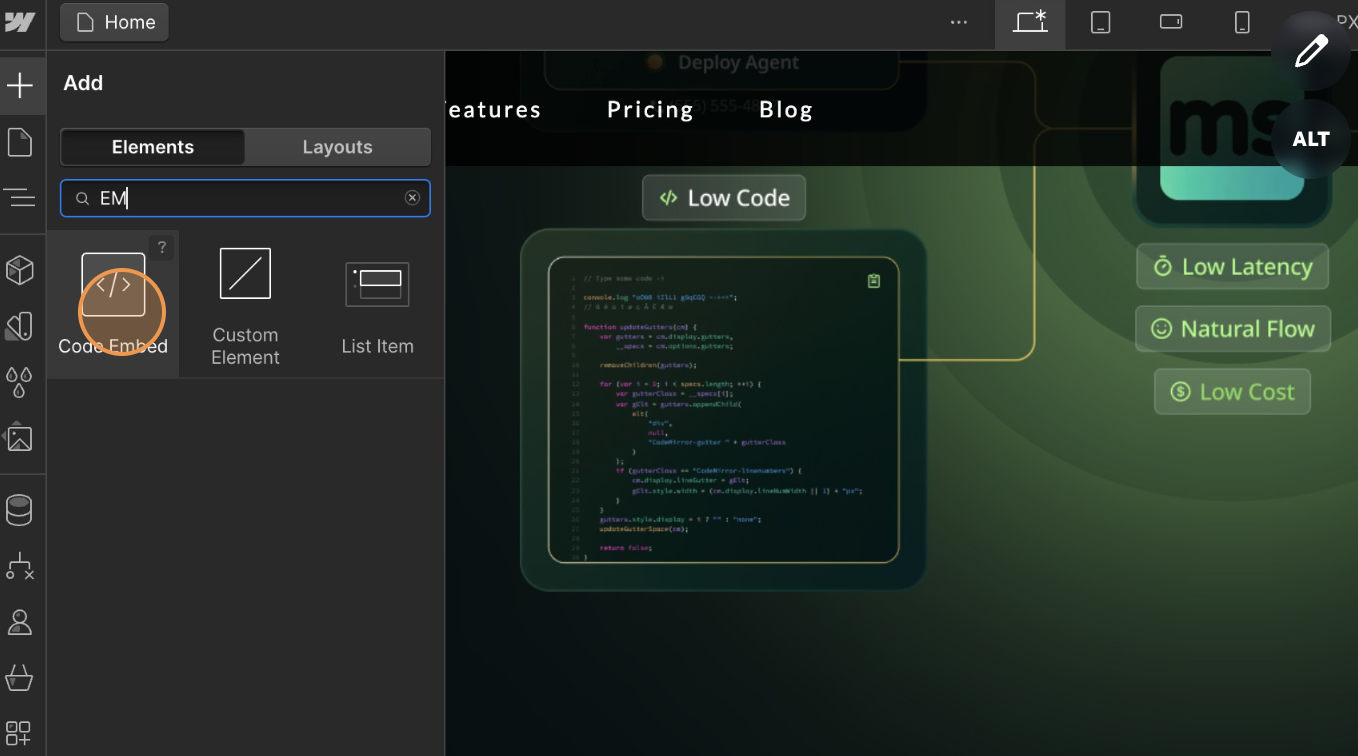The width and height of the screenshot is (1358, 756).
Task: Click the Pricing navigation link on the canvas
Action: (x=649, y=110)
